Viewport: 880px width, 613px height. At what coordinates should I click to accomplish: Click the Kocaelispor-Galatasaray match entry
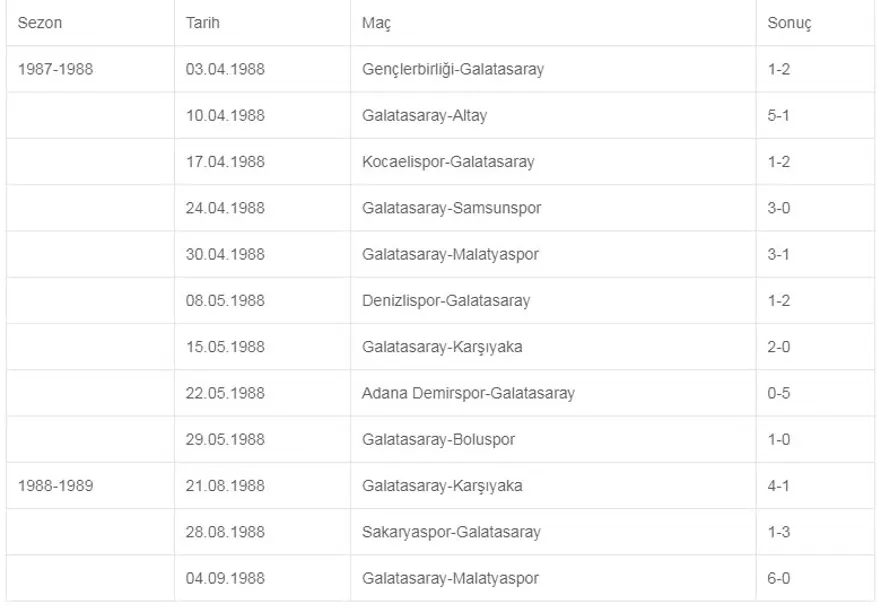click(x=448, y=162)
